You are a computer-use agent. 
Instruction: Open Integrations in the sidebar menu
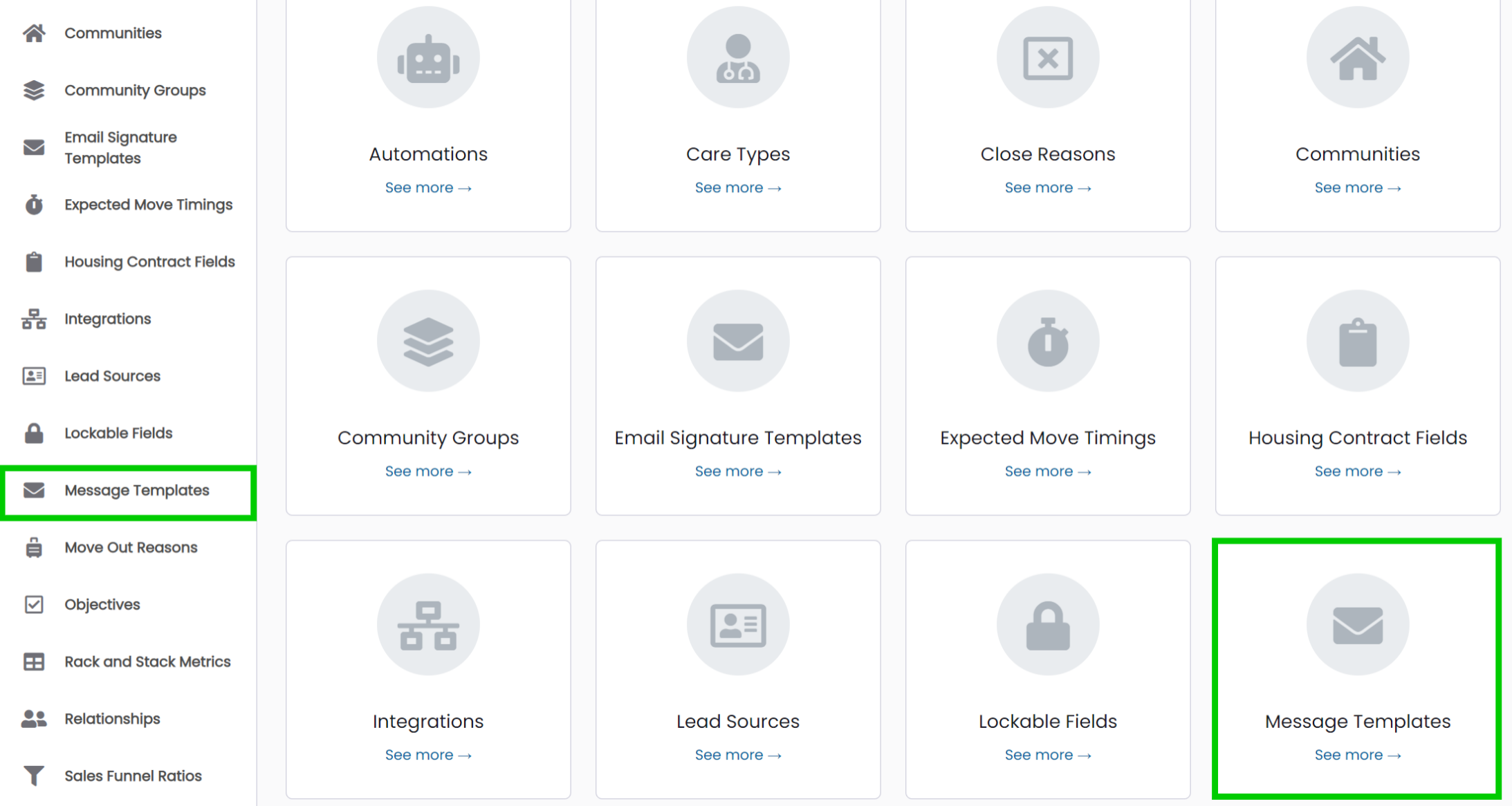point(107,319)
